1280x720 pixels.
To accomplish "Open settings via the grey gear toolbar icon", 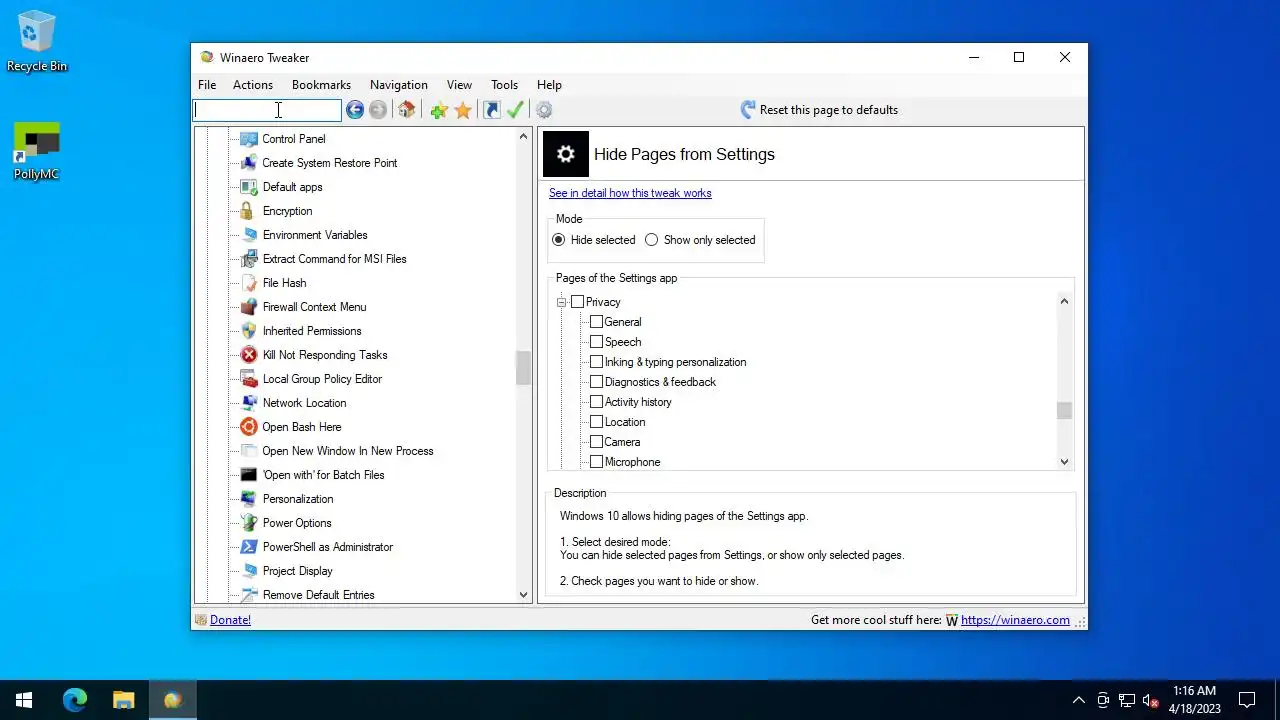I will [x=544, y=110].
